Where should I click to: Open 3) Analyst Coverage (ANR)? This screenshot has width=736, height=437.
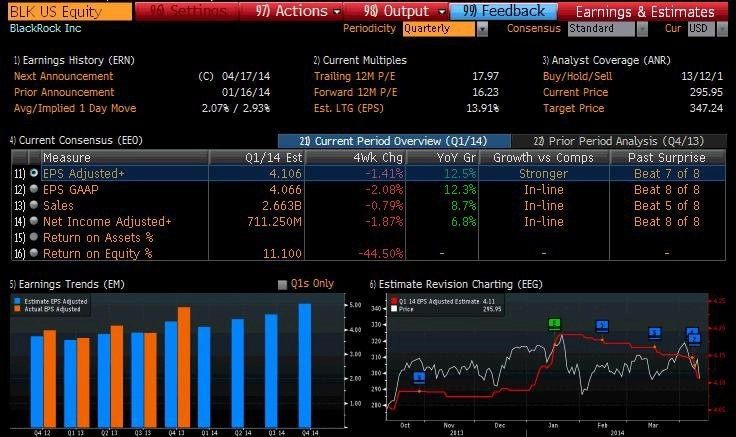coord(606,60)
